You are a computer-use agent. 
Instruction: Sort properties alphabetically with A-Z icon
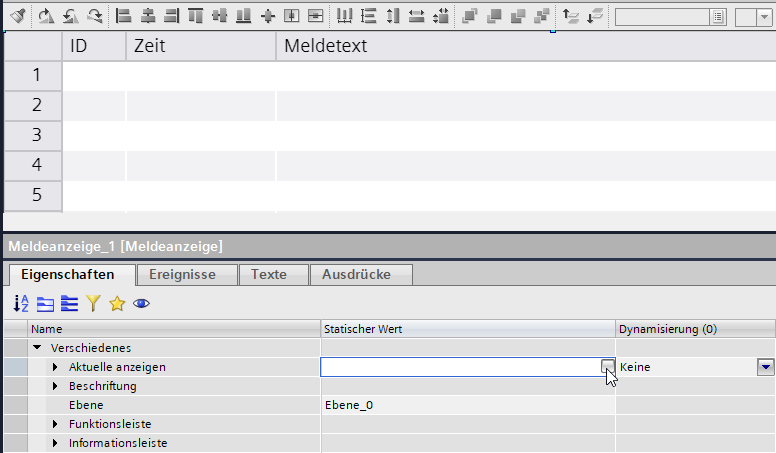pyautogui.click(x=21, y=303)
